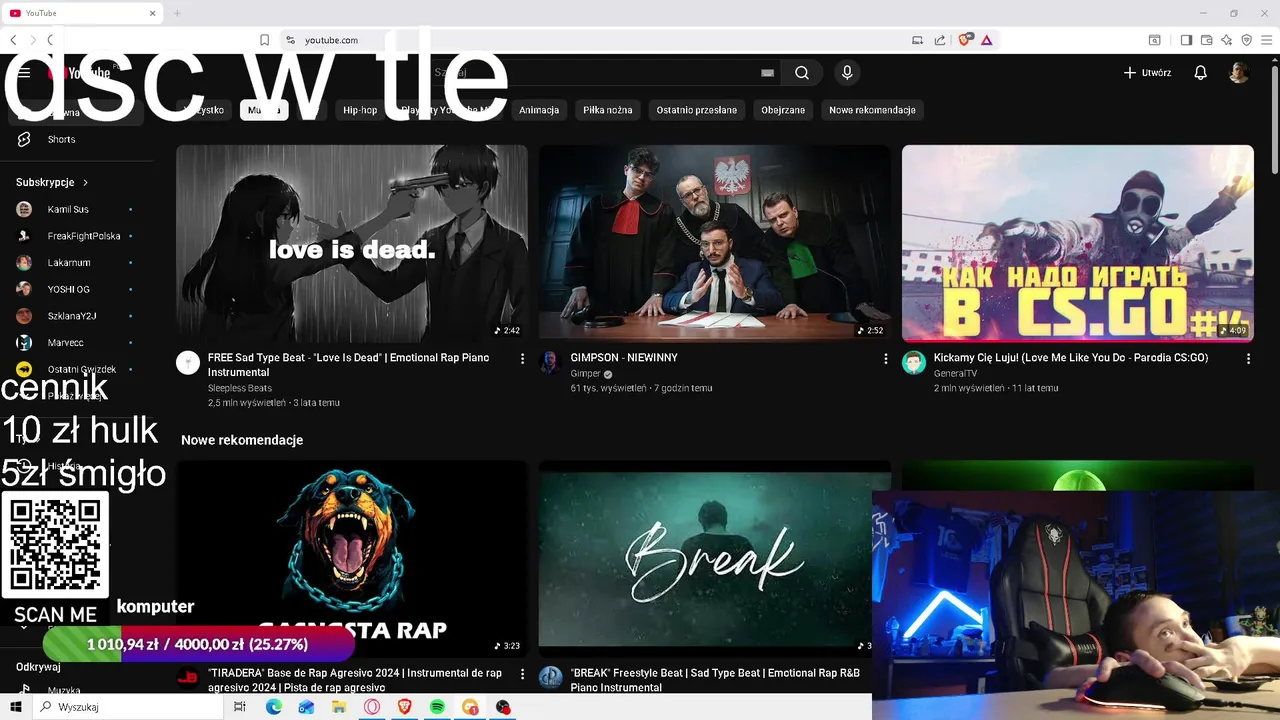The width and height of the screenshot is (1280, 720).
Task: Open Gimper channel avatar under GIMPSON video
Action: pyautogui.click(x=551, y=362)
